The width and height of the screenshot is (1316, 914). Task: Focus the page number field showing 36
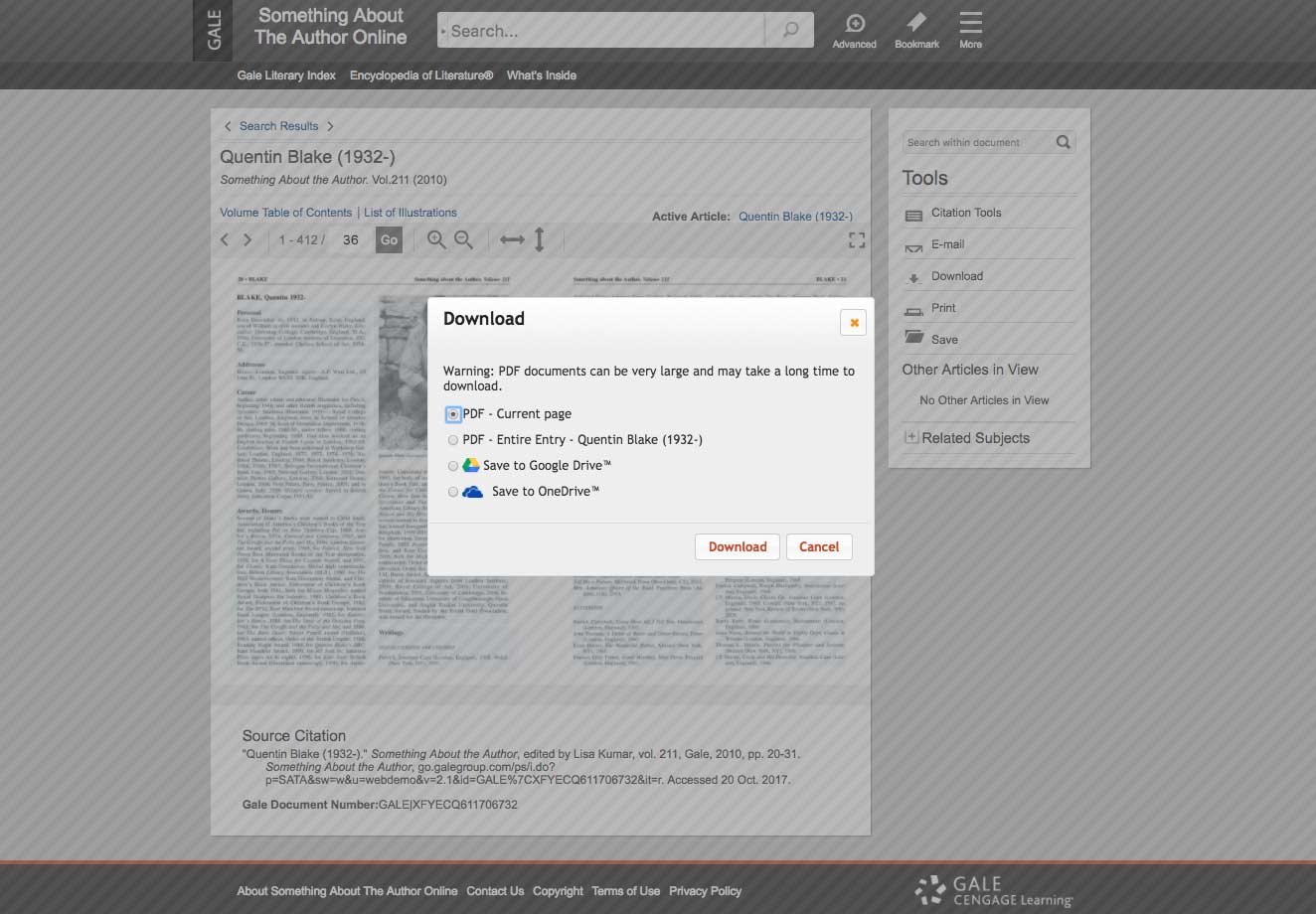[351, 239]
